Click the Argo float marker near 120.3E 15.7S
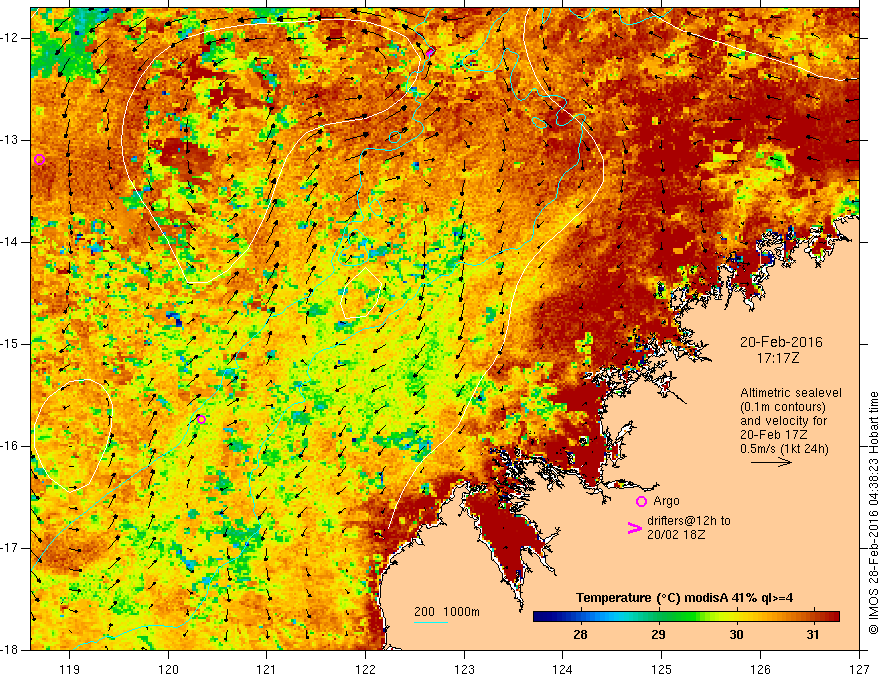 [201, 419]
